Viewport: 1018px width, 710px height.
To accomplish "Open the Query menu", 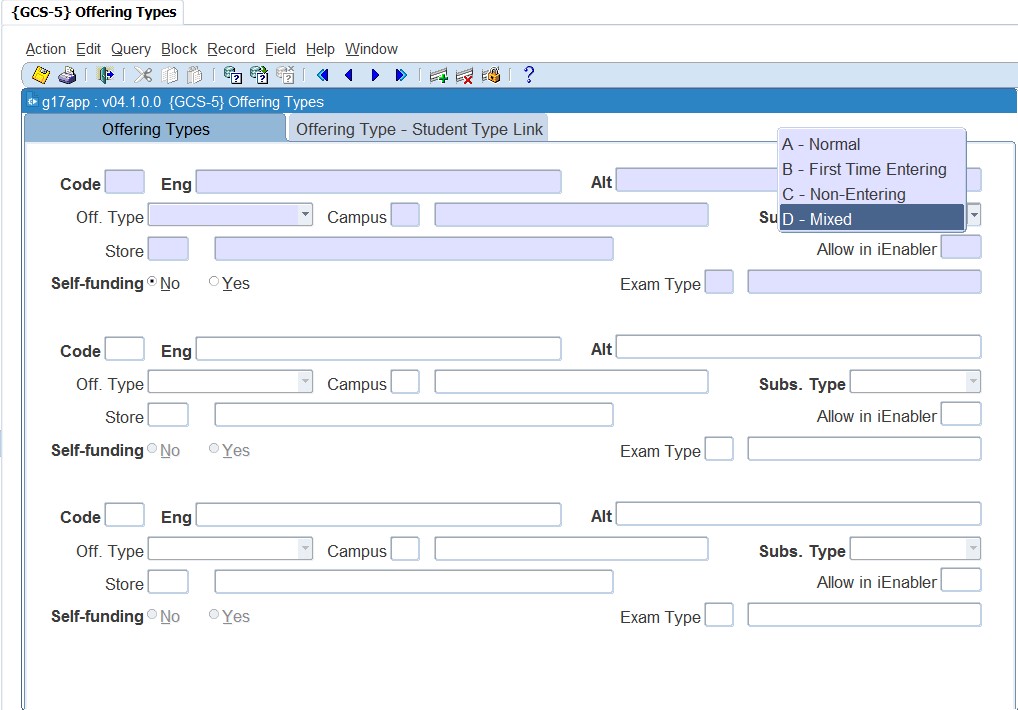I will click(x=130, y=49).
